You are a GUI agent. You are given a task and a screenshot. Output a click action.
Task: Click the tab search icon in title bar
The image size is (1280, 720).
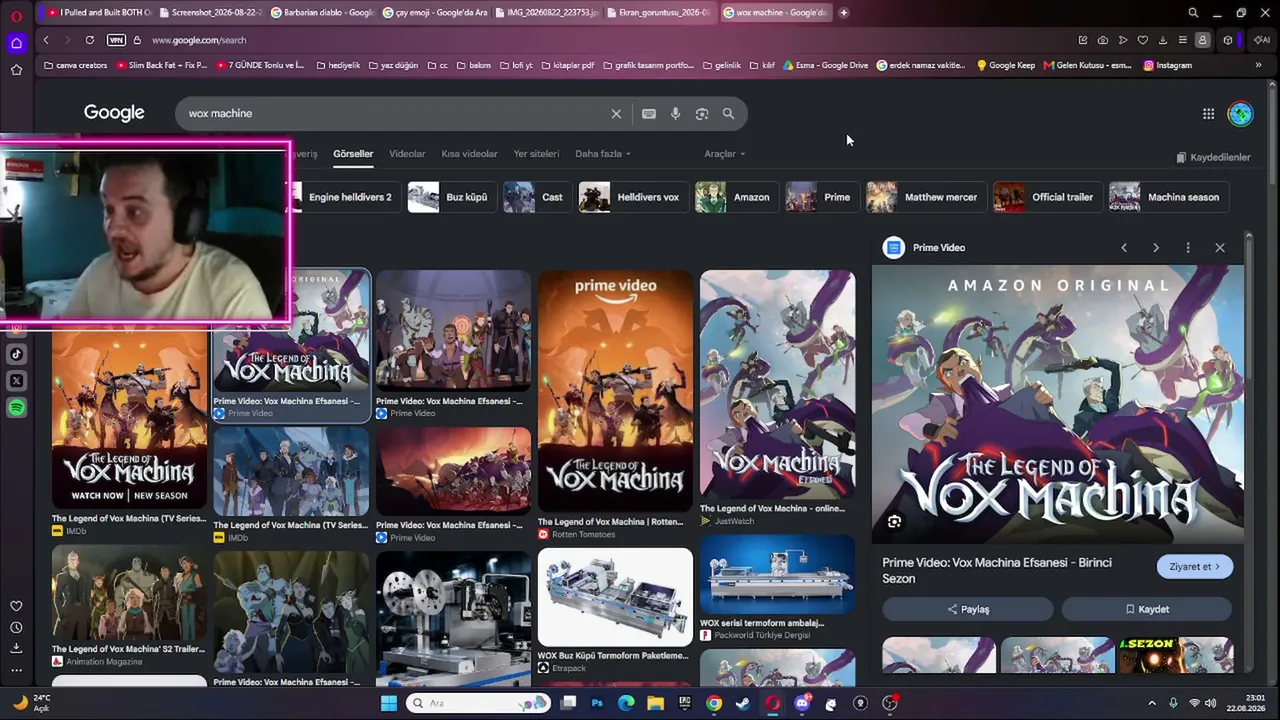[x=1193, y=13]
